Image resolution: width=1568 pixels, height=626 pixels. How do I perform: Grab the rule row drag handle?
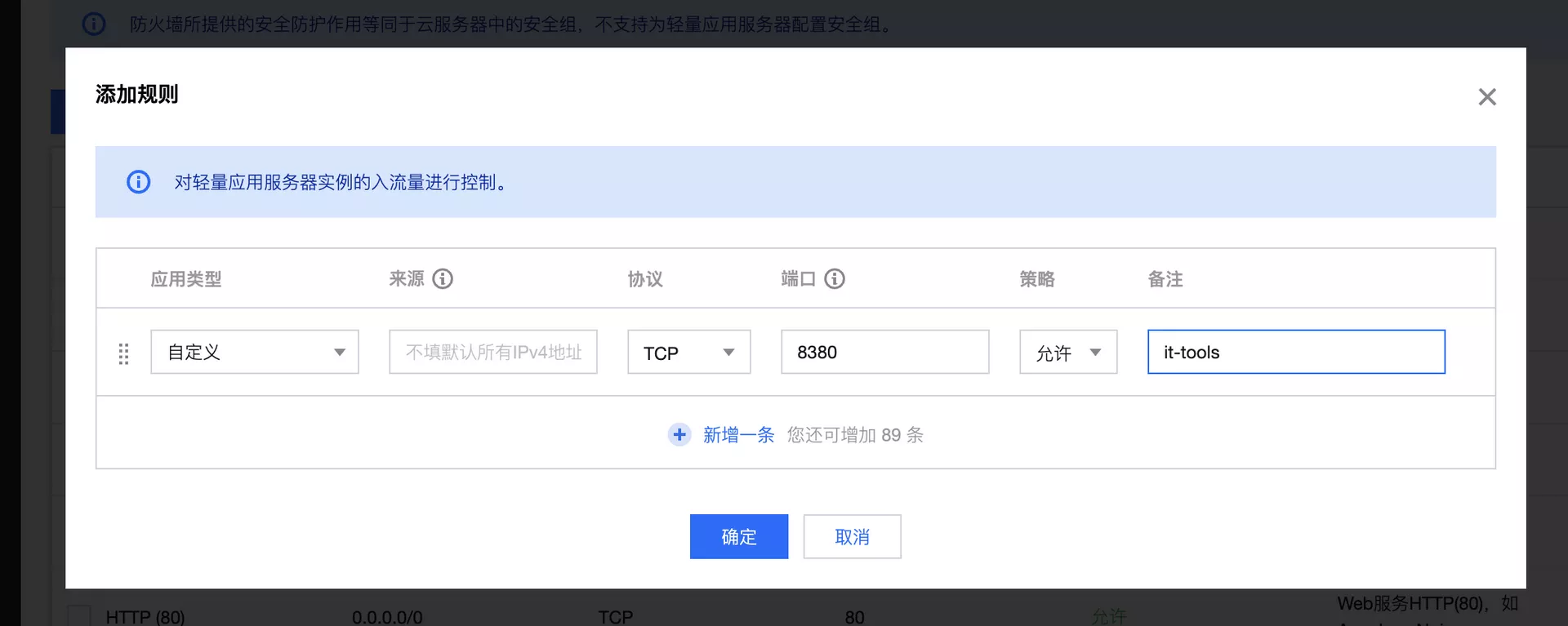123,353
